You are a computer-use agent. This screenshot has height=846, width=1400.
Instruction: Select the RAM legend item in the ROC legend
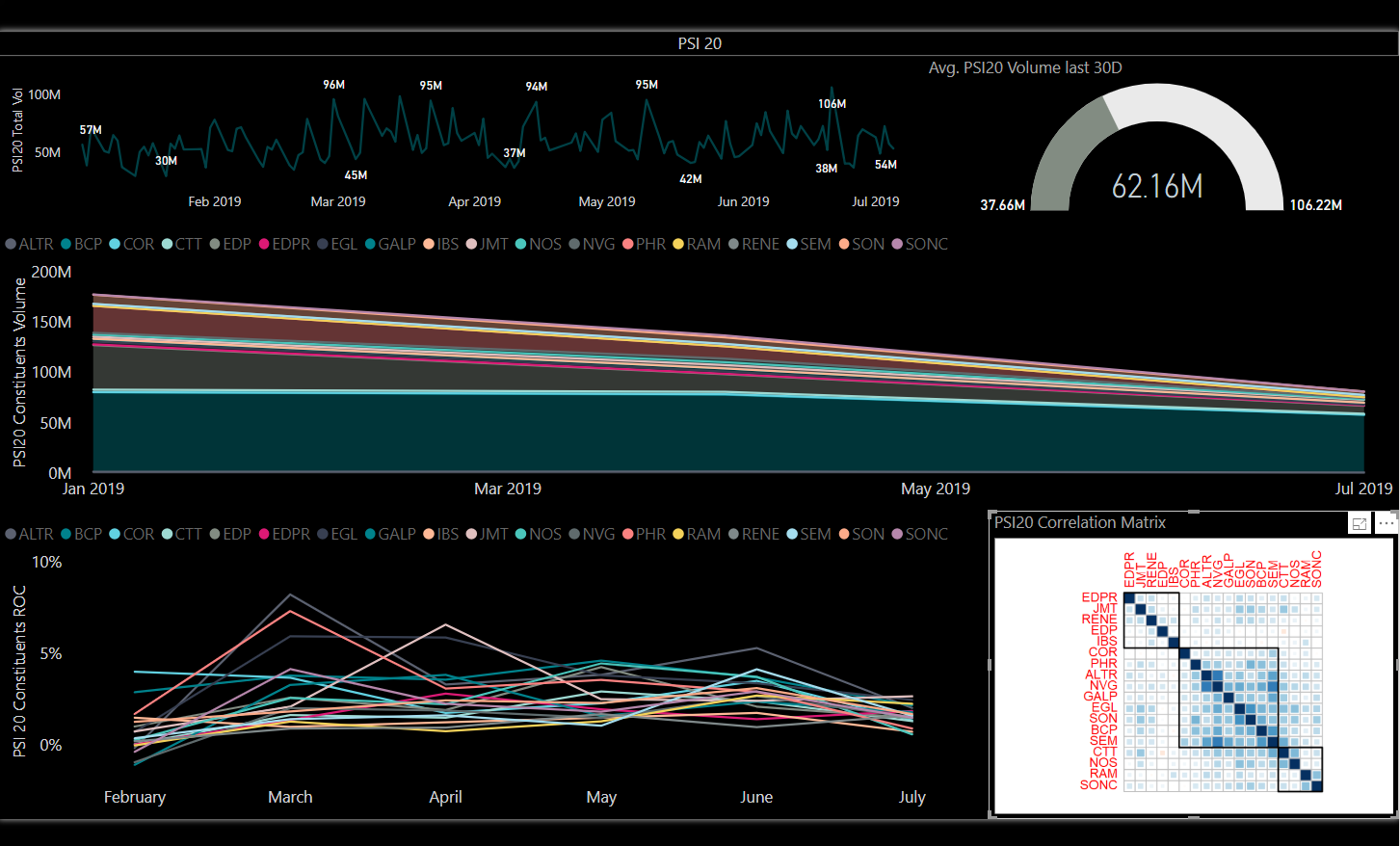[x=697, y=534]
